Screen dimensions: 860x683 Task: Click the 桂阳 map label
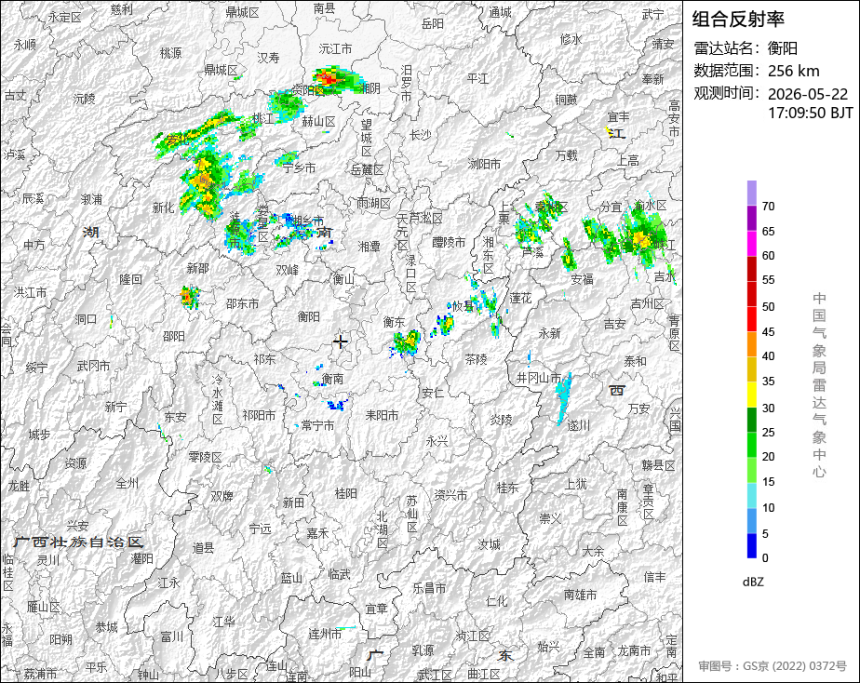pos(346,494)
